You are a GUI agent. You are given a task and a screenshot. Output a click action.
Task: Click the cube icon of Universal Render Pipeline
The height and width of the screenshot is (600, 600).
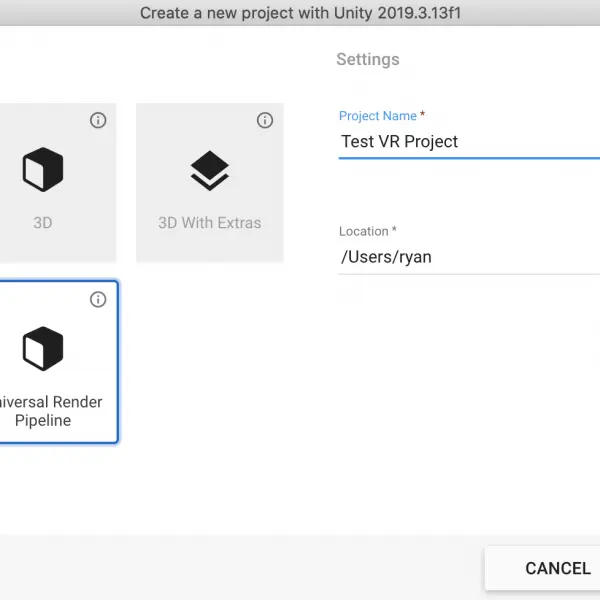point(43,349)
